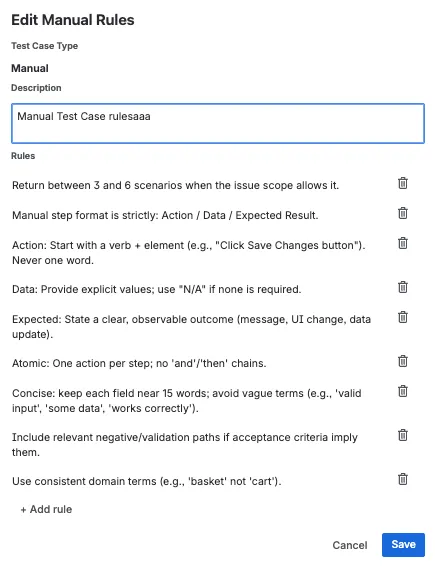Delete the 'Use consistent domain terms' rule

[x=402, y=479]
